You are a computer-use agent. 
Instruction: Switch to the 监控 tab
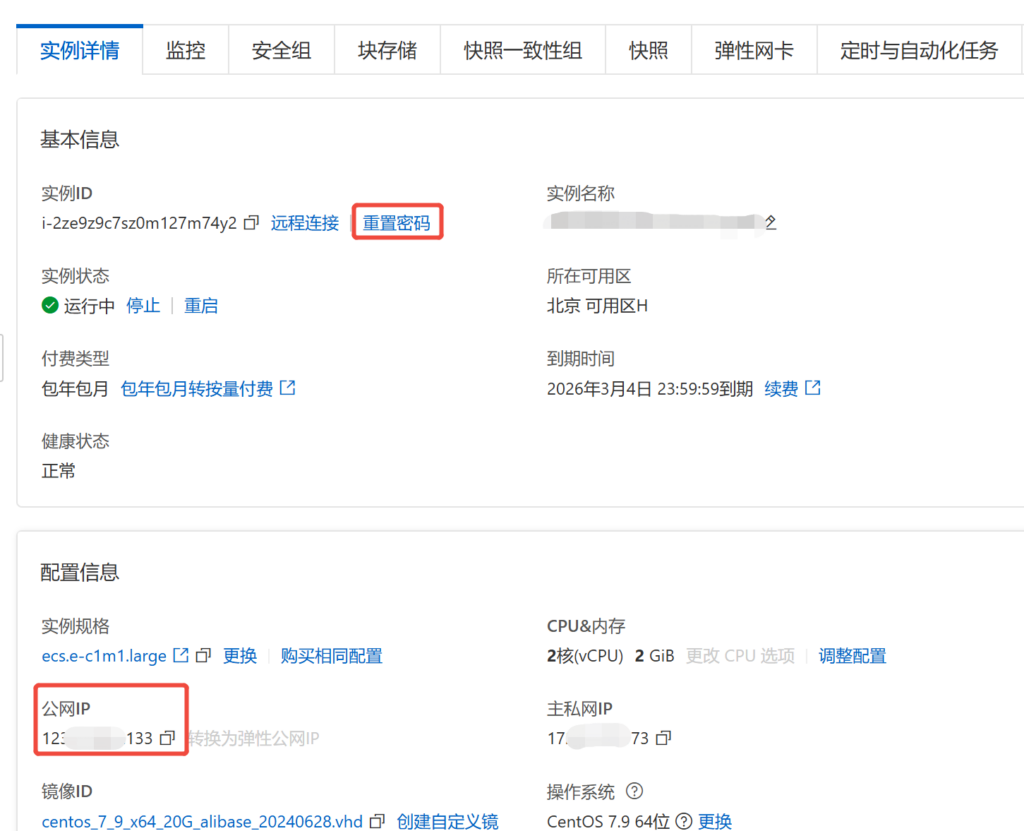pos(186,50)
